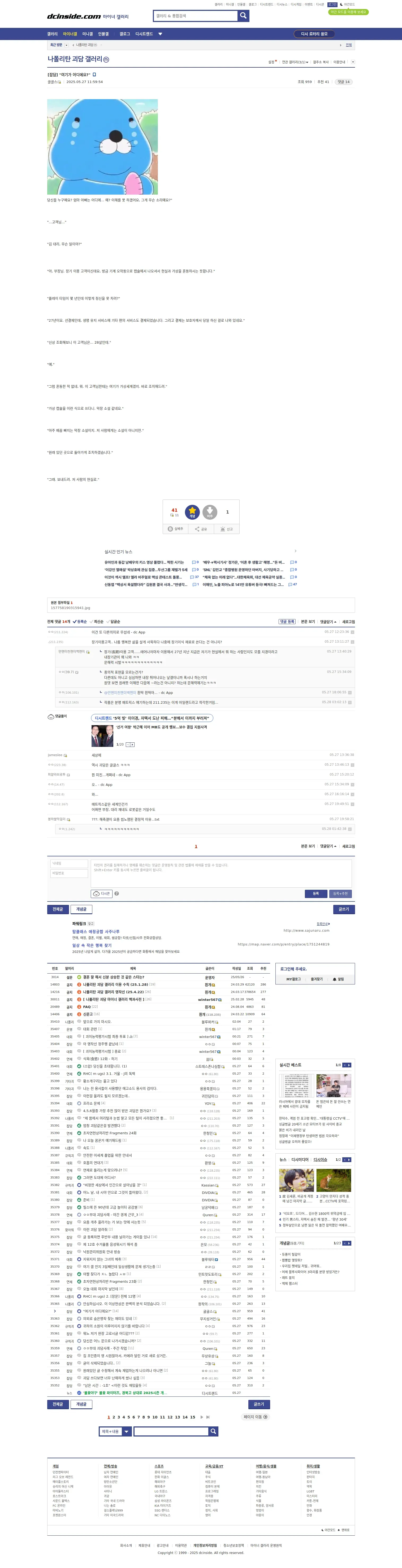This screenshot has width=402, height=1568.
Task: Expand the gallery options arrow by 이용안내
Action: coord(353,62)
